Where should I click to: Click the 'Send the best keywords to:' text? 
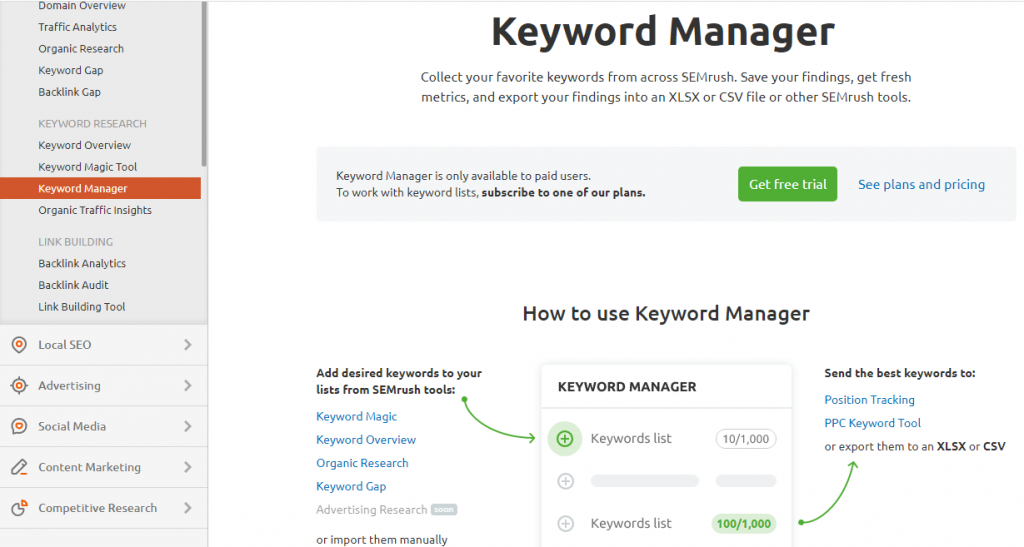pyautogui.click(x=899, y=373)
